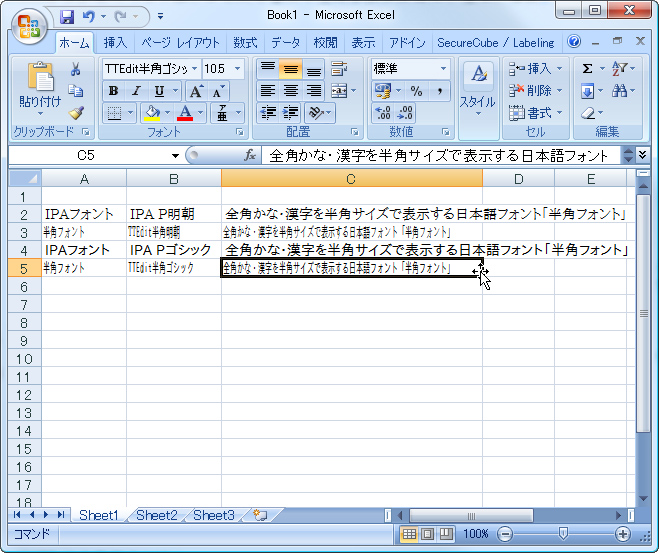Click the AutoSum sigma button
The image size is (659, 553).
pyautogui.click(x=587, y=68)
